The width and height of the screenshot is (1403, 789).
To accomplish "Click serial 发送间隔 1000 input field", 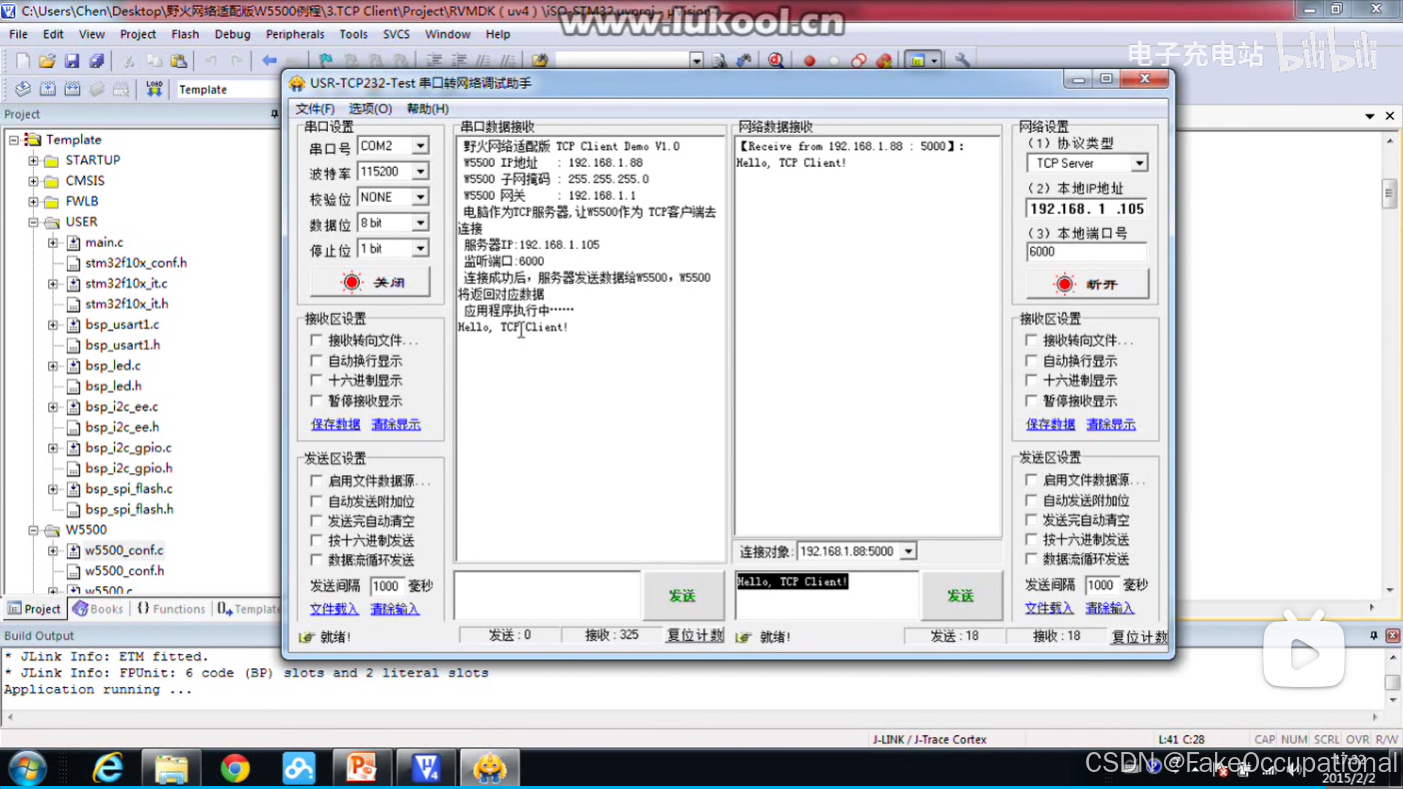I will [x=386, y=586].
